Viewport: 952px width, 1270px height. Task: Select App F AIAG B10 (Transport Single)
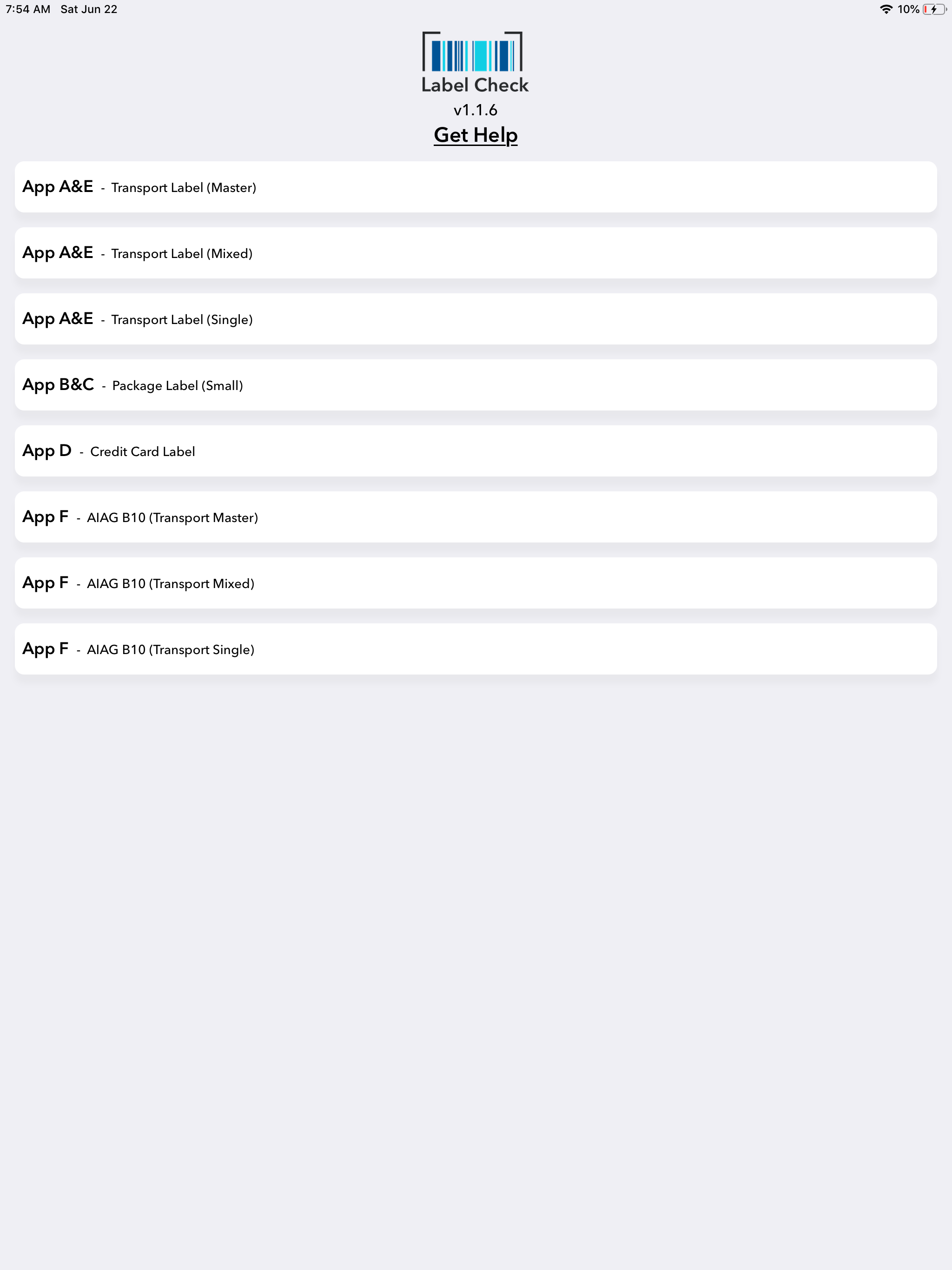[x=476, y=649]
